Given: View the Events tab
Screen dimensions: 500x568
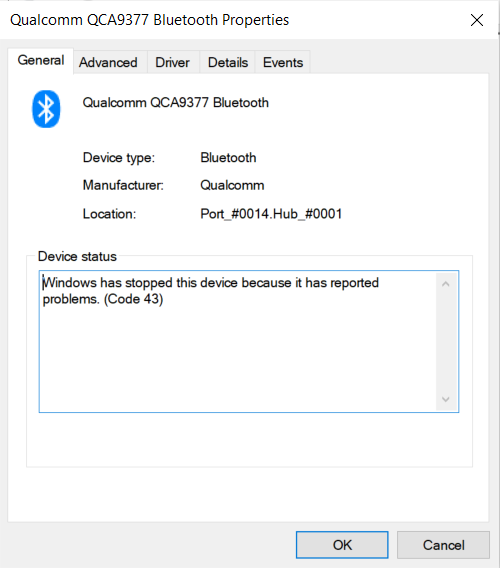Looking at the screenshot, I should (283, 63).
